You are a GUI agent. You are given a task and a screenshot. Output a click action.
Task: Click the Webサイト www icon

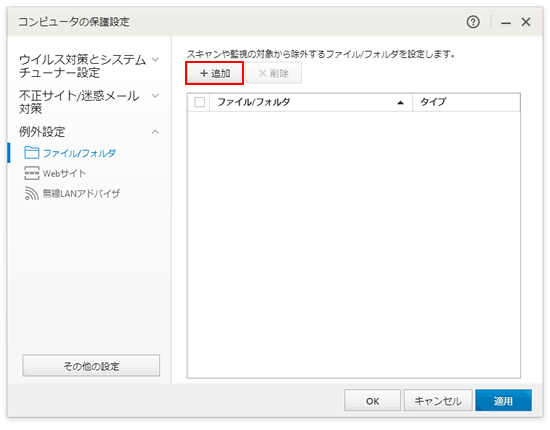tap(32, 173)
